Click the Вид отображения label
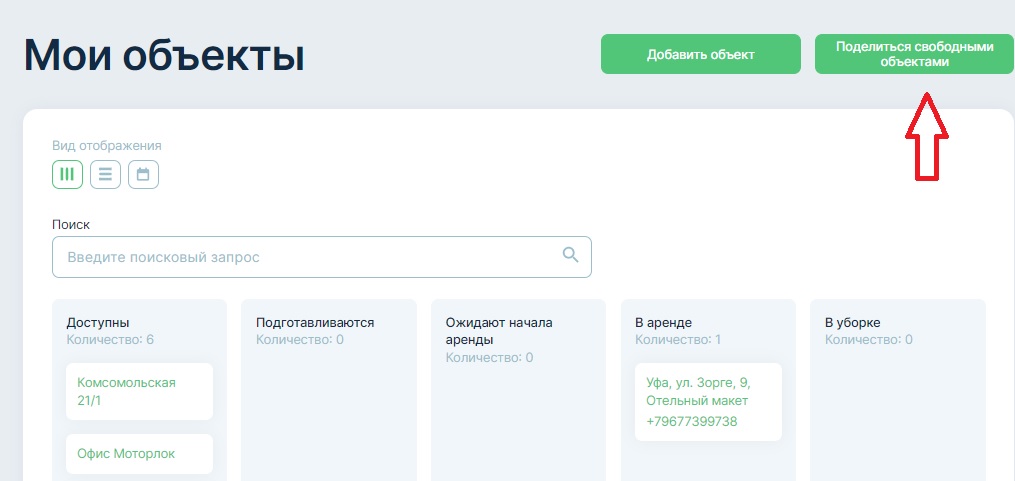This screenshot has width=1015, height=481. [x=106, y=145]
